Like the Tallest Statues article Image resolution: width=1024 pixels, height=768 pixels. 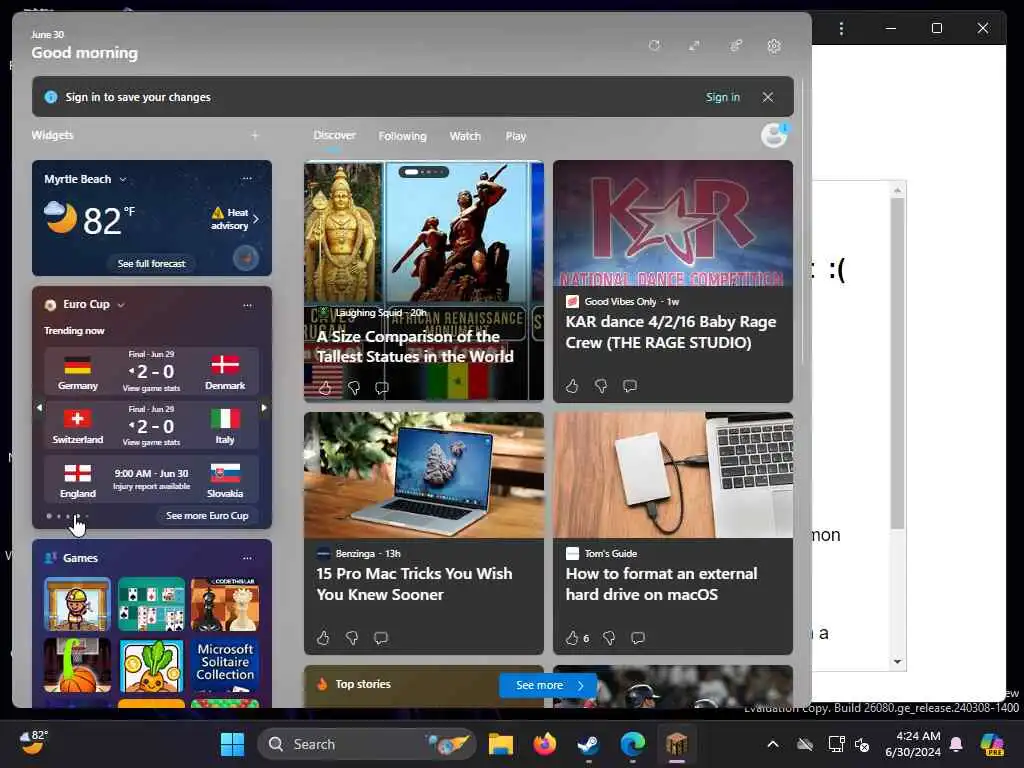click(x=325, y=388)
